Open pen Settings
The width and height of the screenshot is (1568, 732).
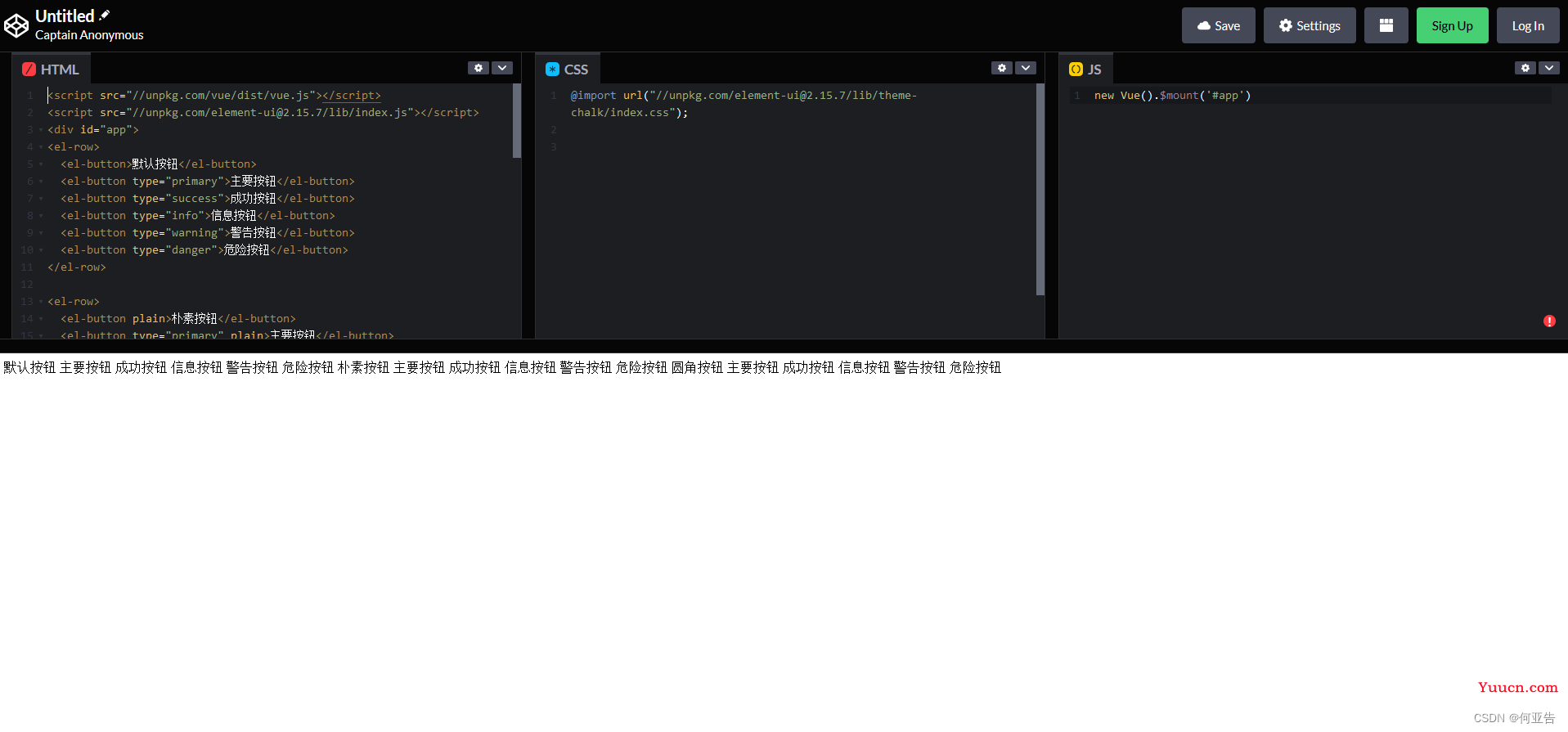(x=1309, y=25)
